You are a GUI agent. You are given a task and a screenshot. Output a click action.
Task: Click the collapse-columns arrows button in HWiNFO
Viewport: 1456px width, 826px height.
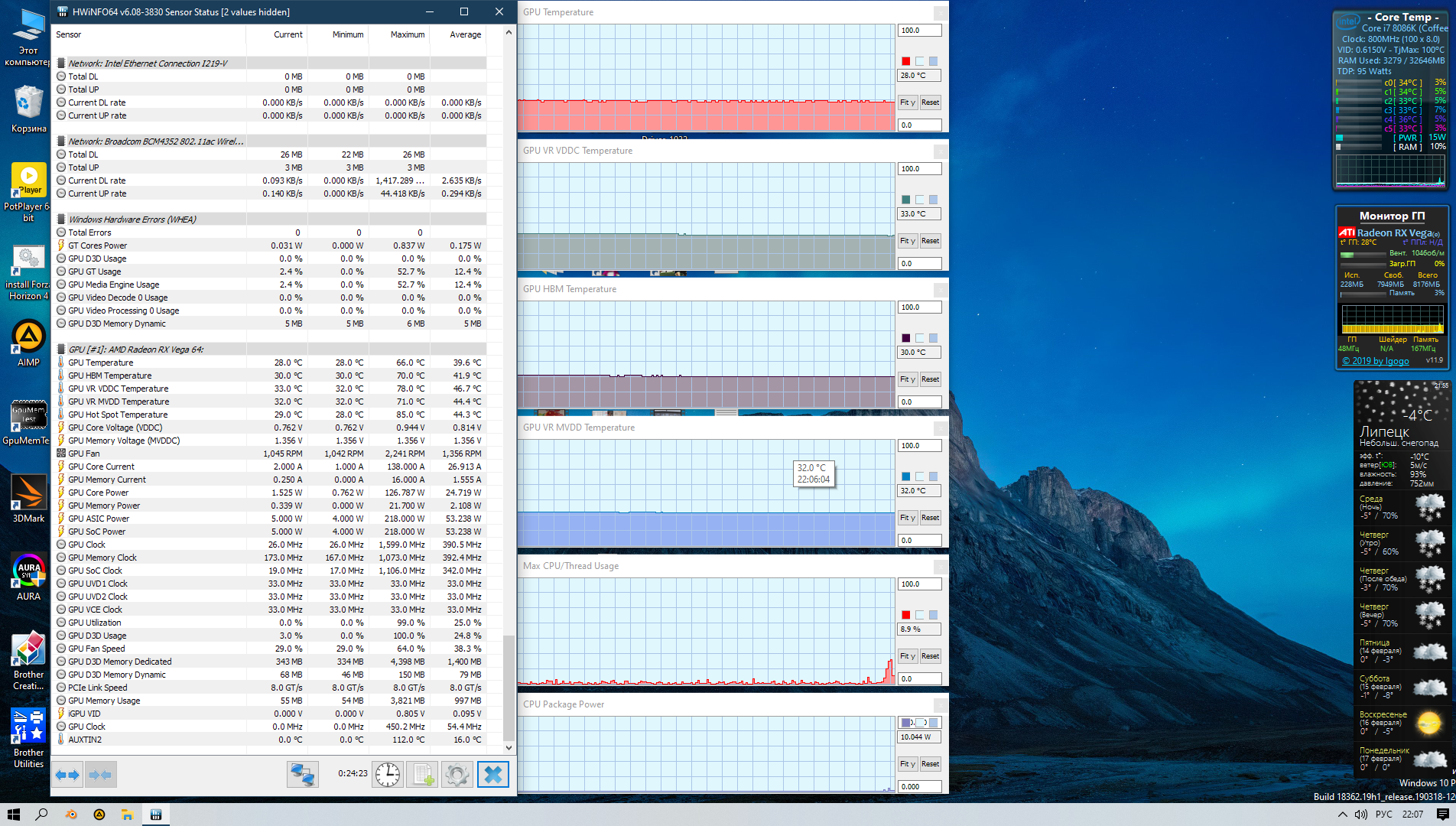(x=100, y=775)
